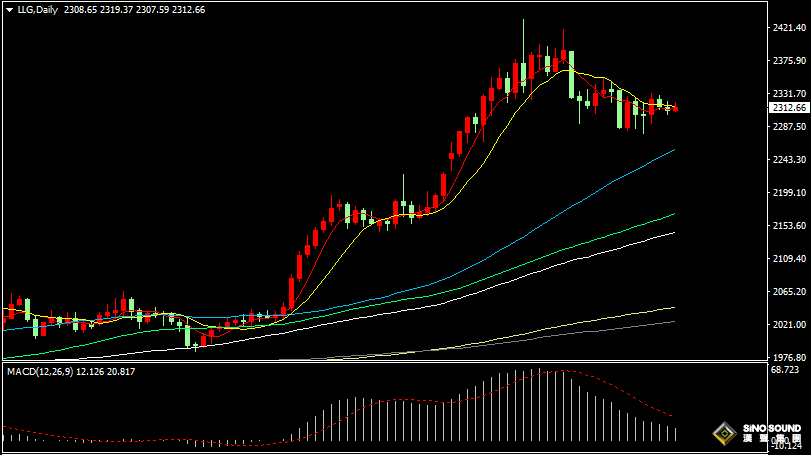Click the 2109.40 price axis label
The image size is (811, 455).
tap(789, 259)
